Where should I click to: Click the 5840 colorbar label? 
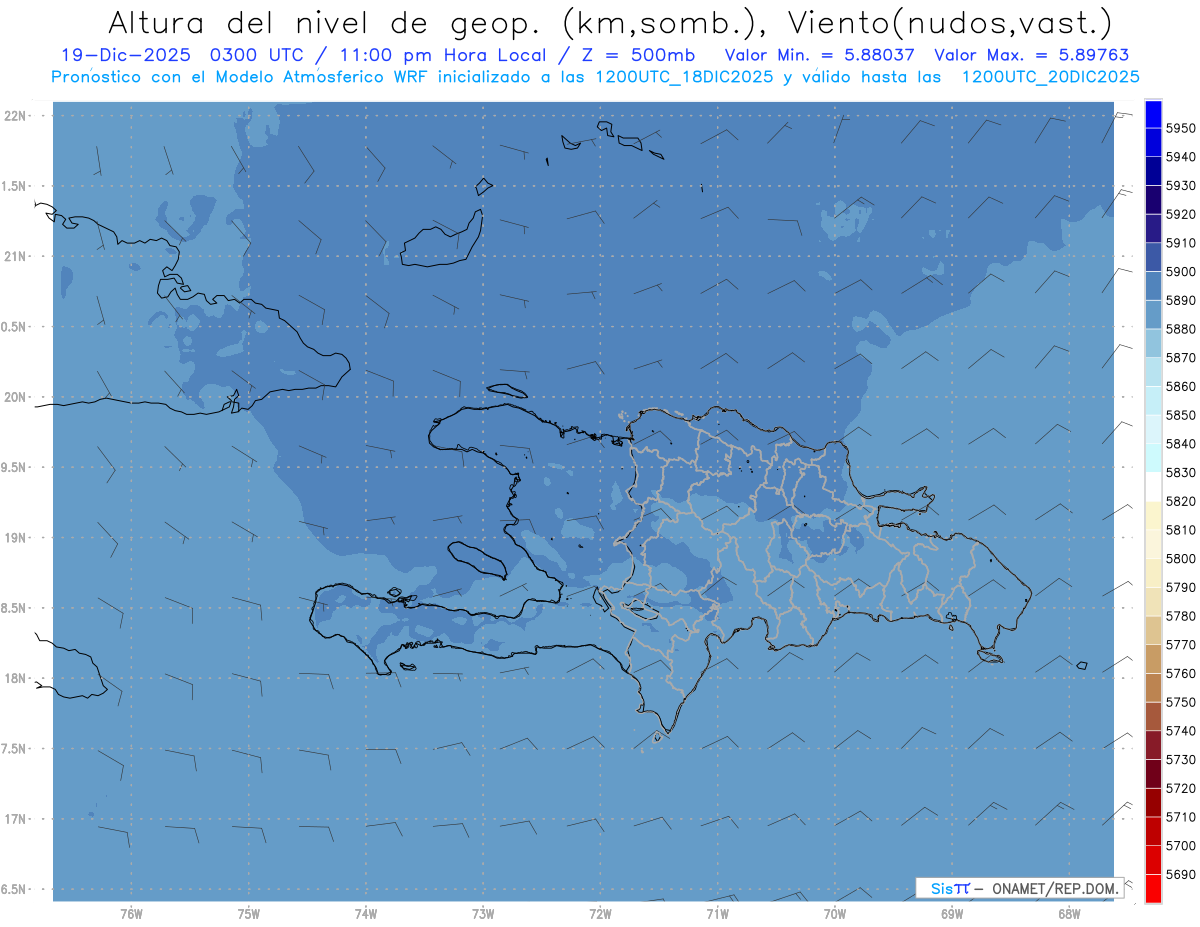(x=1181, y=444)
